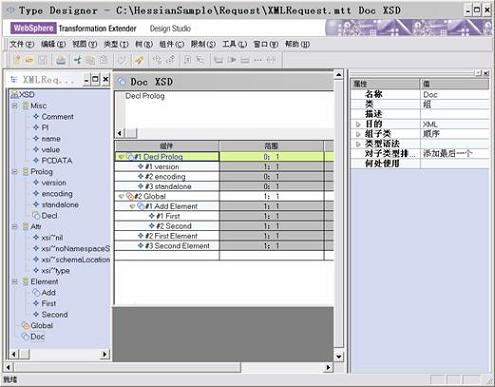Click the Global group icon in tree
495x387 pixels.
pos(25,325)
